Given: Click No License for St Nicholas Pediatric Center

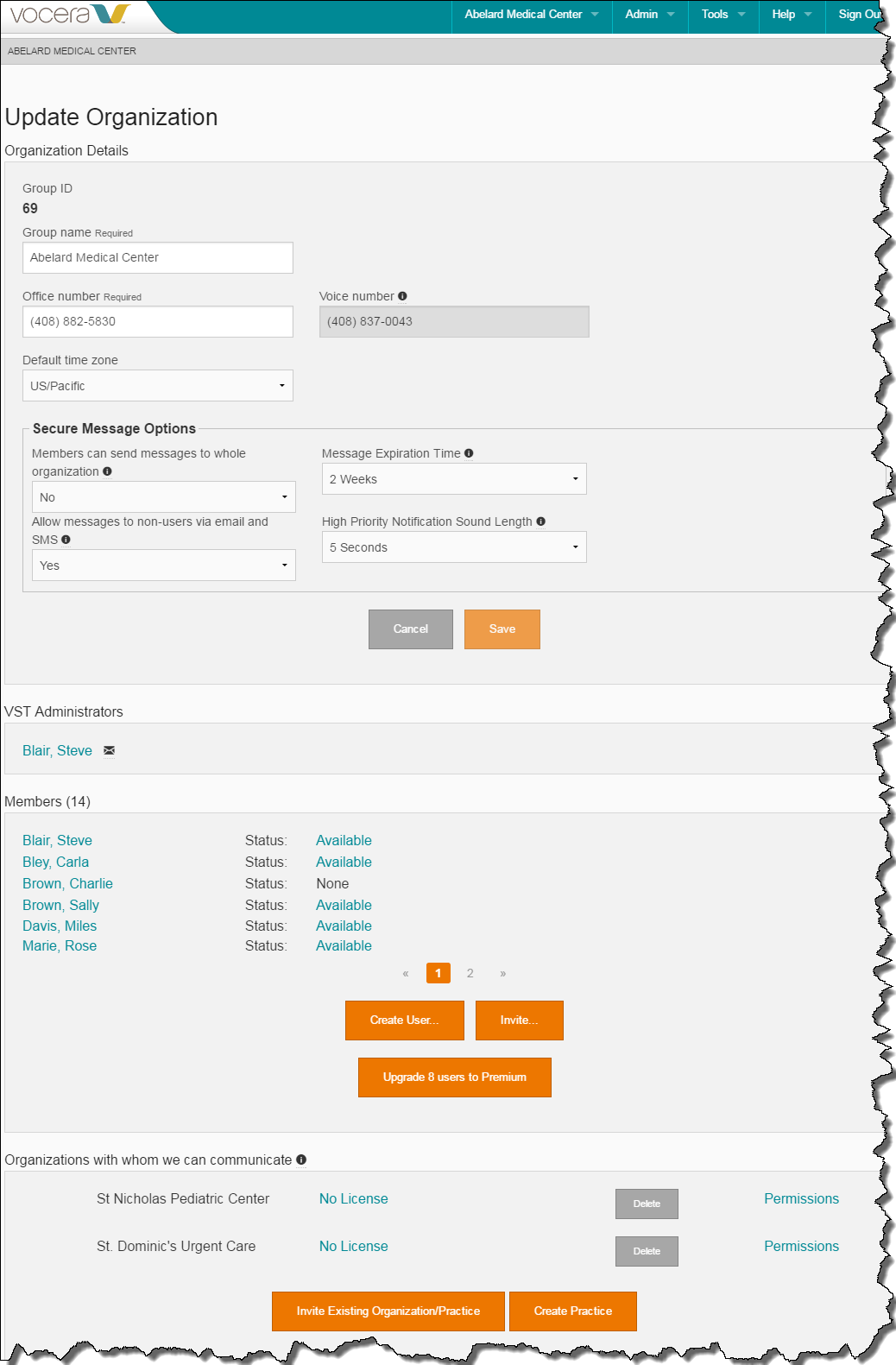Looking at the screenshot, I should point(354,1199).
